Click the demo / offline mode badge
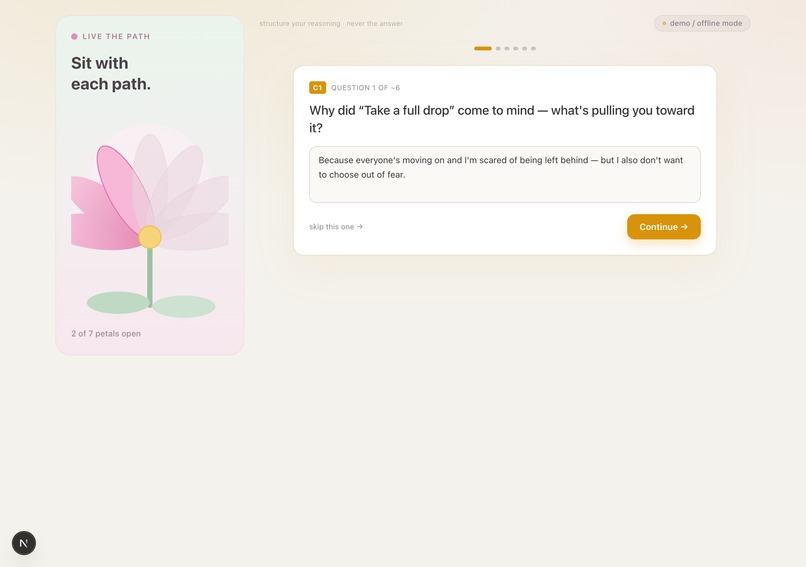 [x=702, y=23]
